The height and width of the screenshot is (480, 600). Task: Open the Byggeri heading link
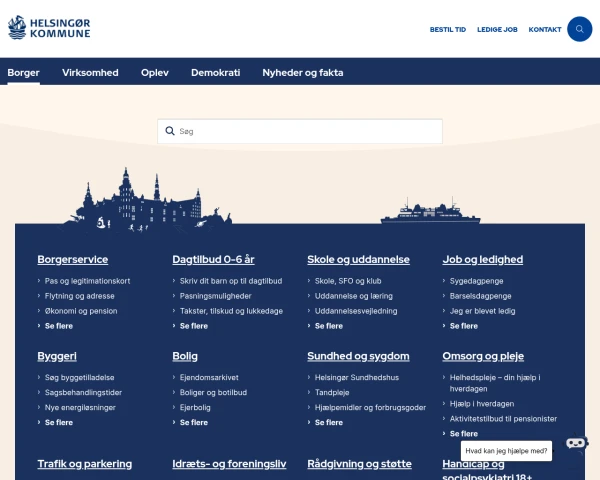tap(57, 356)
